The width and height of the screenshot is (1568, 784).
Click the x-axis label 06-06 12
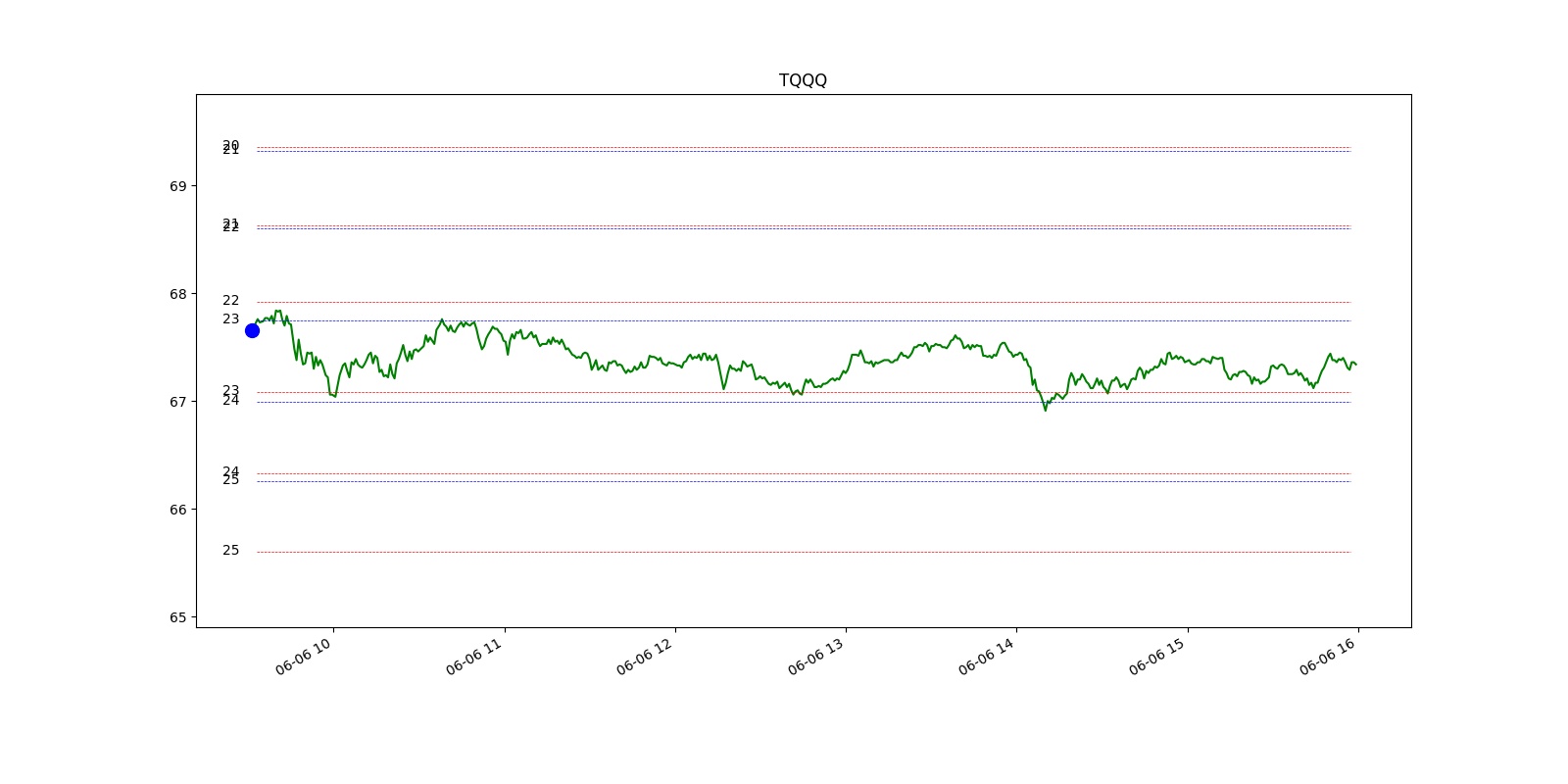(646, 656)
